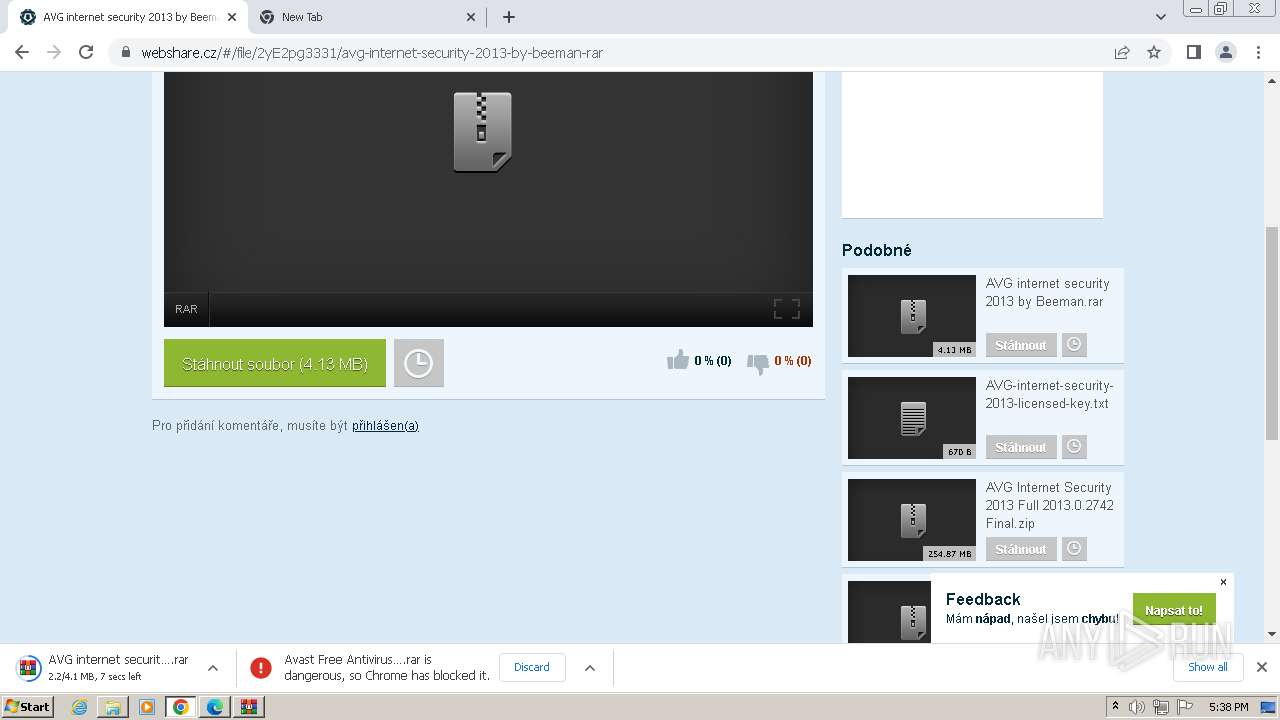Click the clock icon for Beeman.rar similar file
Viewport: 1280px width, 720px height.
tap(1074, 345)
